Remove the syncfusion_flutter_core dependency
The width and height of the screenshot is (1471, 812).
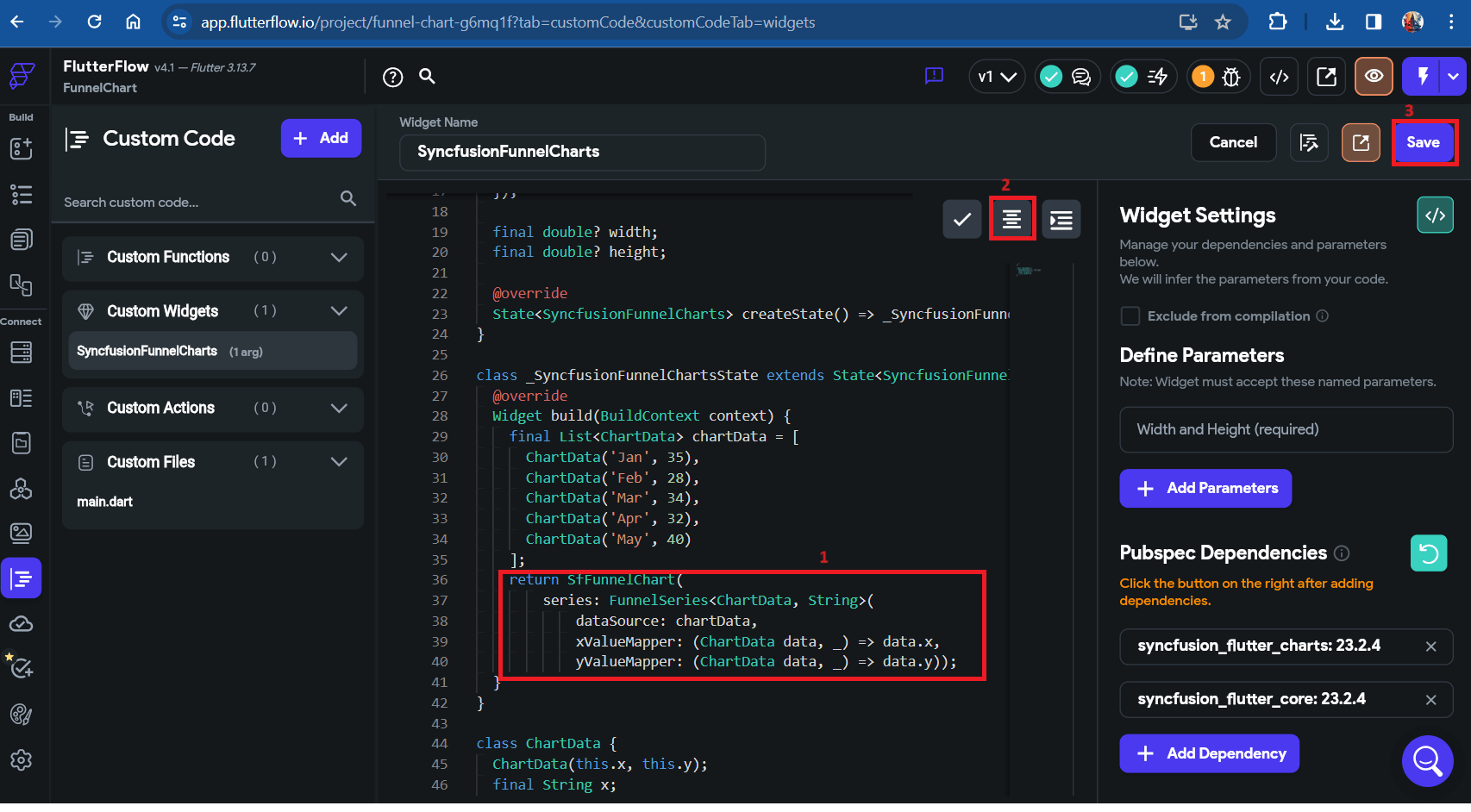coord(1430,700)
